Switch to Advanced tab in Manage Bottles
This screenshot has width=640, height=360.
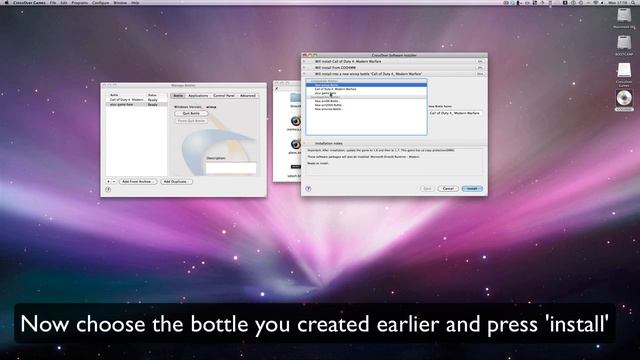click(247, 96)
